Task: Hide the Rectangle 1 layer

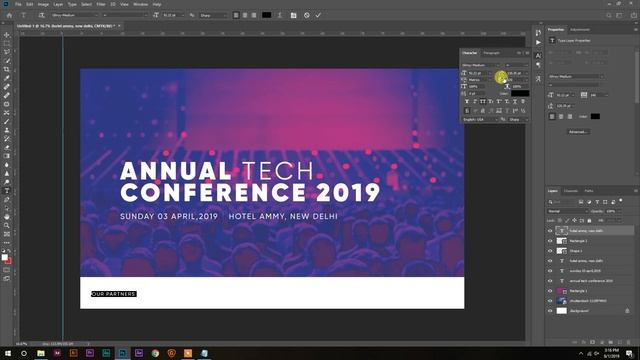Action: tap(550, 291)
